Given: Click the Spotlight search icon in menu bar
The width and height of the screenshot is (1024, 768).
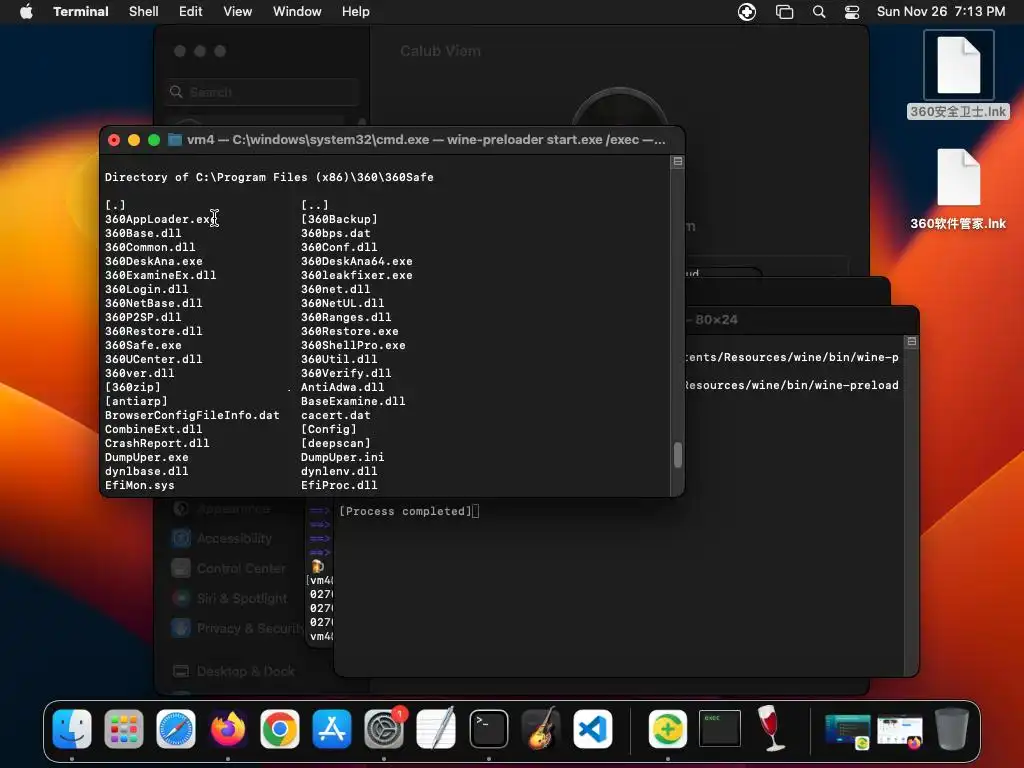Looking at the screenshot, I should pyautogui.click(x=818, y=11).
